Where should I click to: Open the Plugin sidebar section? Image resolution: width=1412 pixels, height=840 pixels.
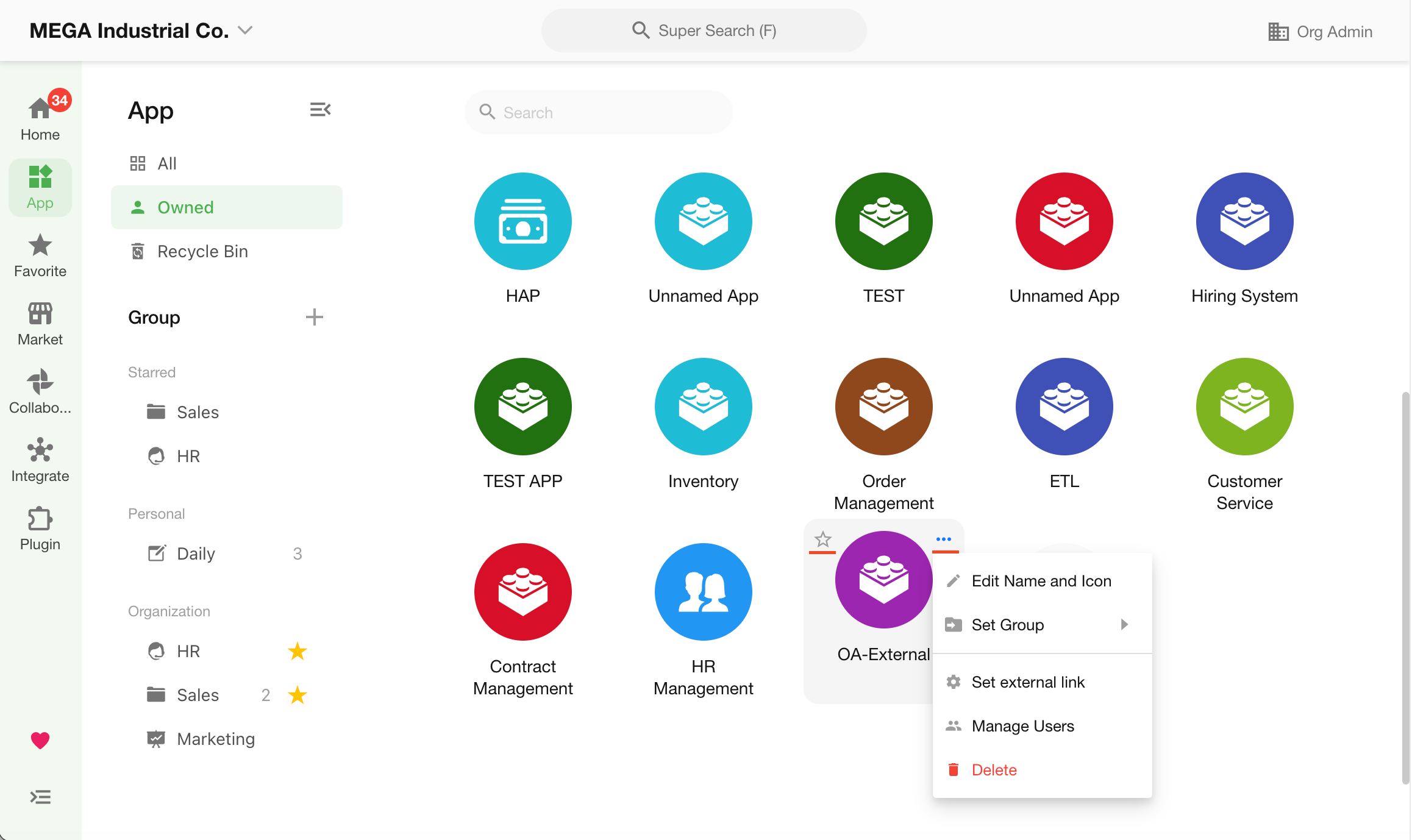[40, 529]
